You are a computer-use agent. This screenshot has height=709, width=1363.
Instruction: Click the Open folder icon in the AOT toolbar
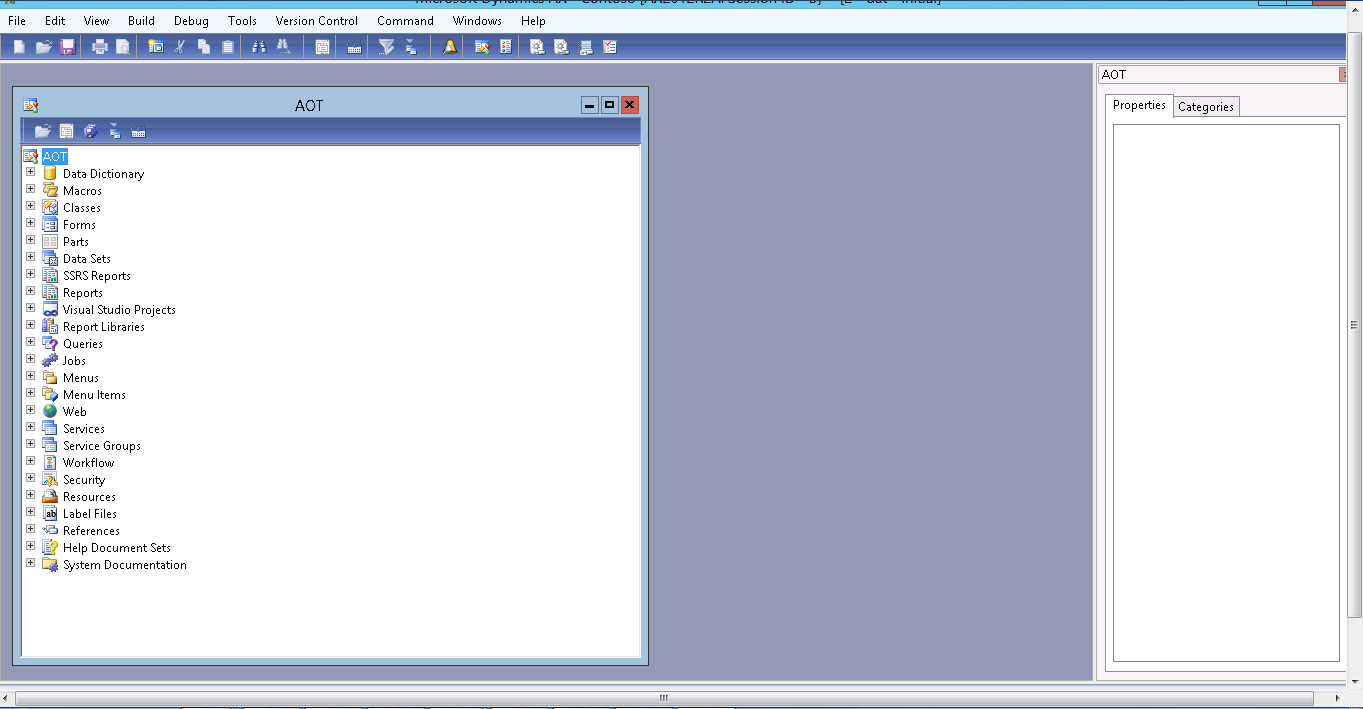pos(42,130)
